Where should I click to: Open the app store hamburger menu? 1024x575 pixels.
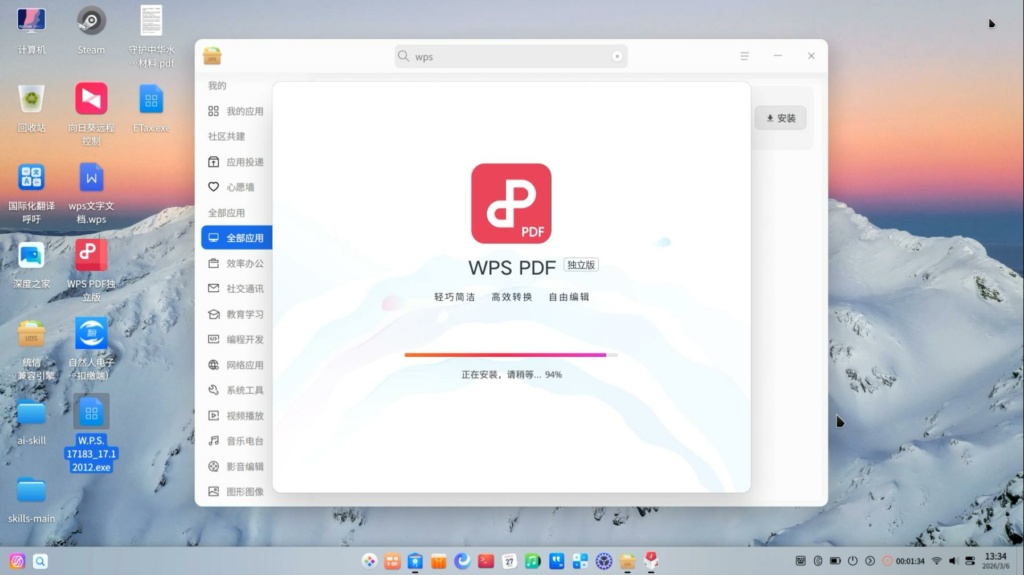click(744, 56)
